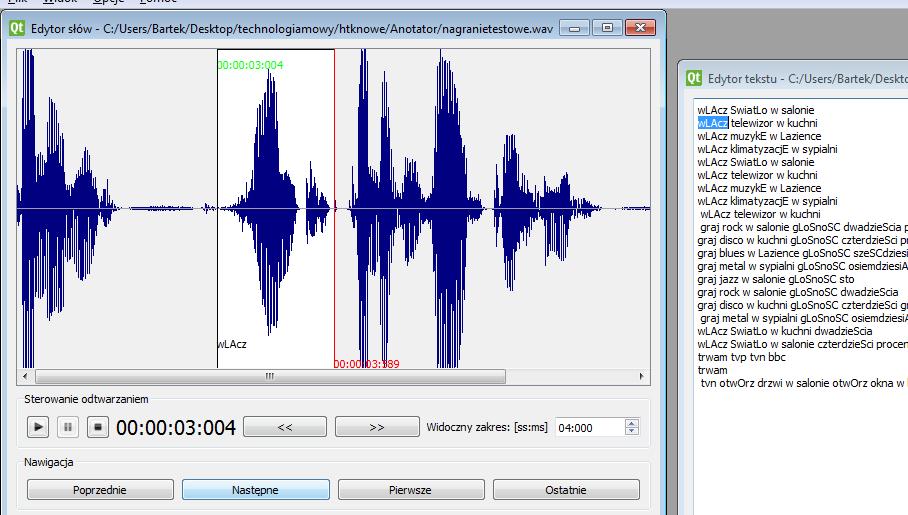The height and width of the screenshot is (515, 908).
Task: Click the line 'wLAcz SwiatLo w salonie czterdzieSci'
Action: click(803, 344)
